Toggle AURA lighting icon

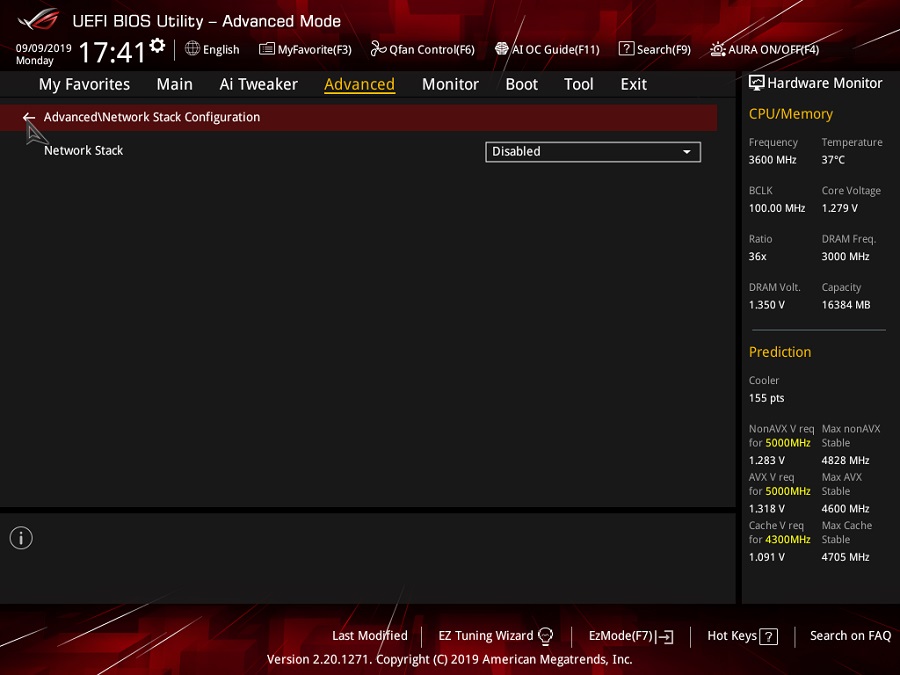click(717, 49)
